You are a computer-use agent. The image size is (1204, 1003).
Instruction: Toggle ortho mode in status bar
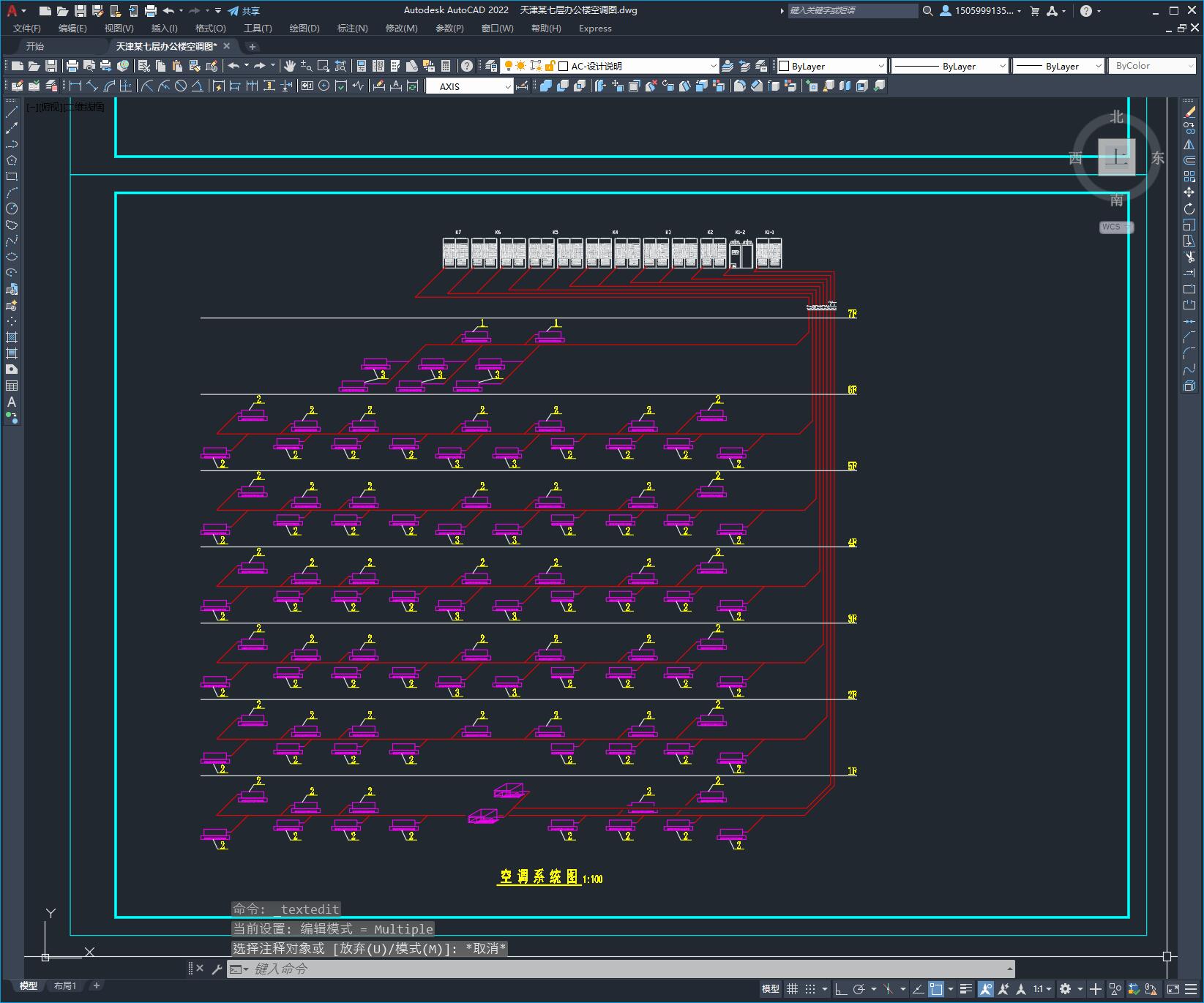841,989
